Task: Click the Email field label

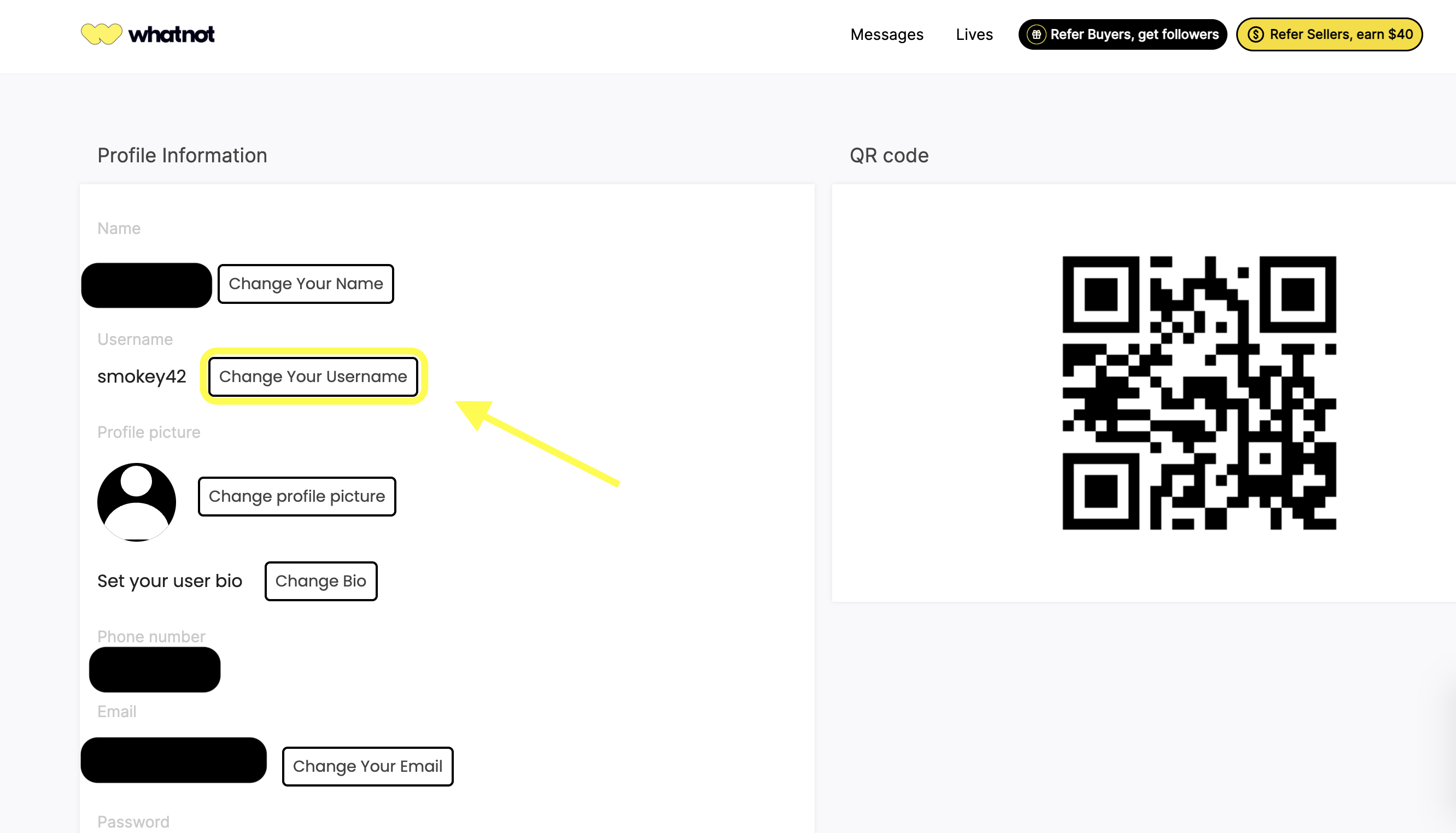Action: click(116, 712)
